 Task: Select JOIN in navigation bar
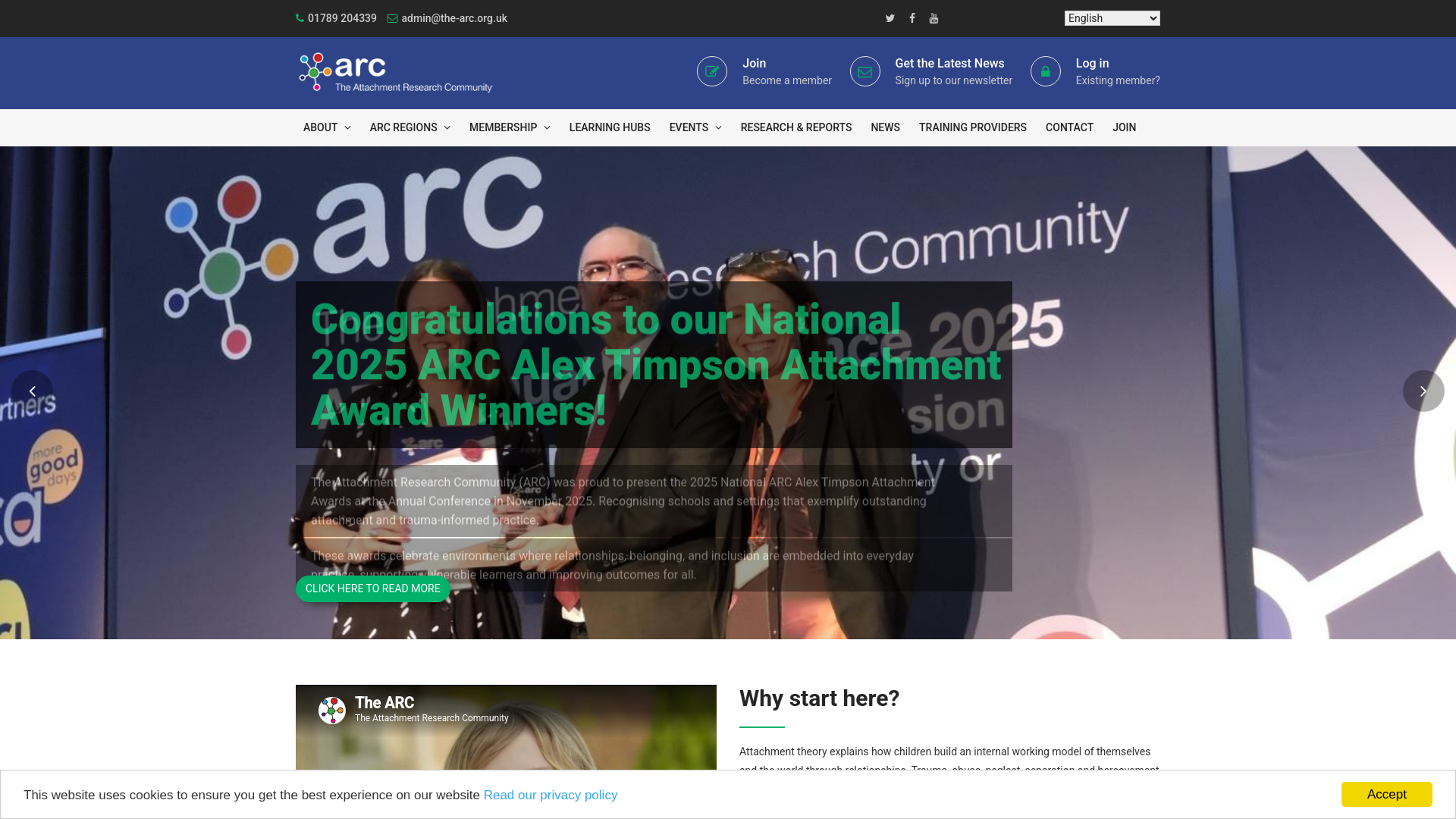pyautogui.click(x=1124, y=127)
